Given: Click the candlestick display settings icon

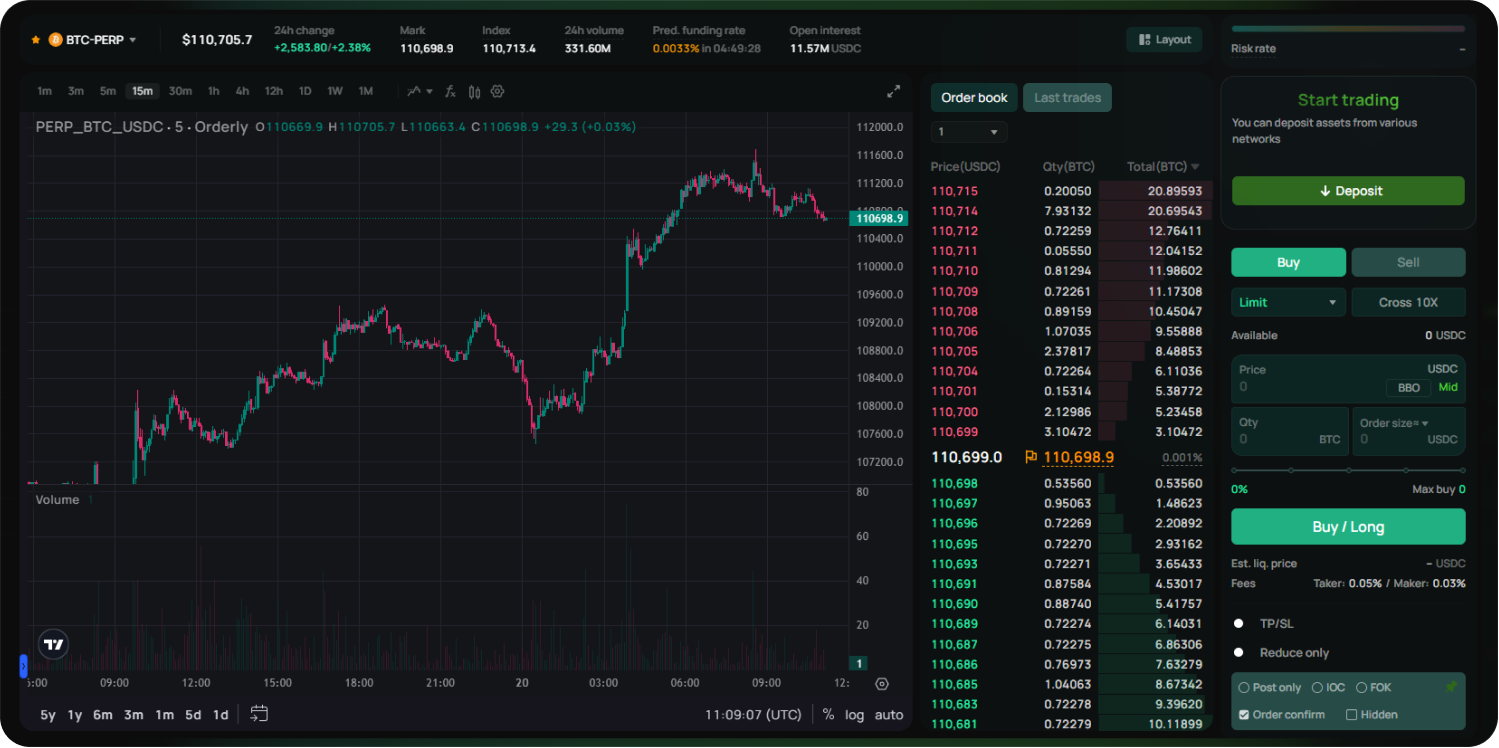Looking at the screenshot, I should tap(474, 91).
